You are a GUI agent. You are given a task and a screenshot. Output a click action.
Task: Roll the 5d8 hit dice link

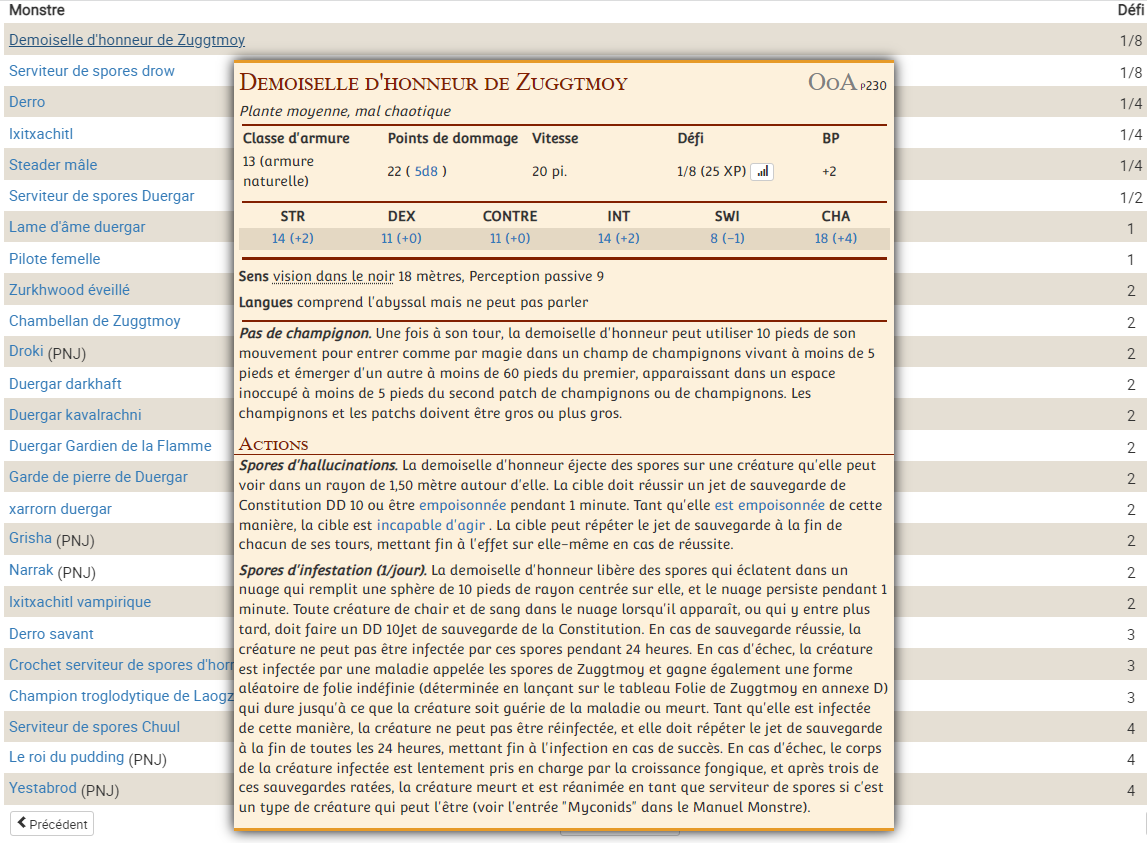click(426, 171)
